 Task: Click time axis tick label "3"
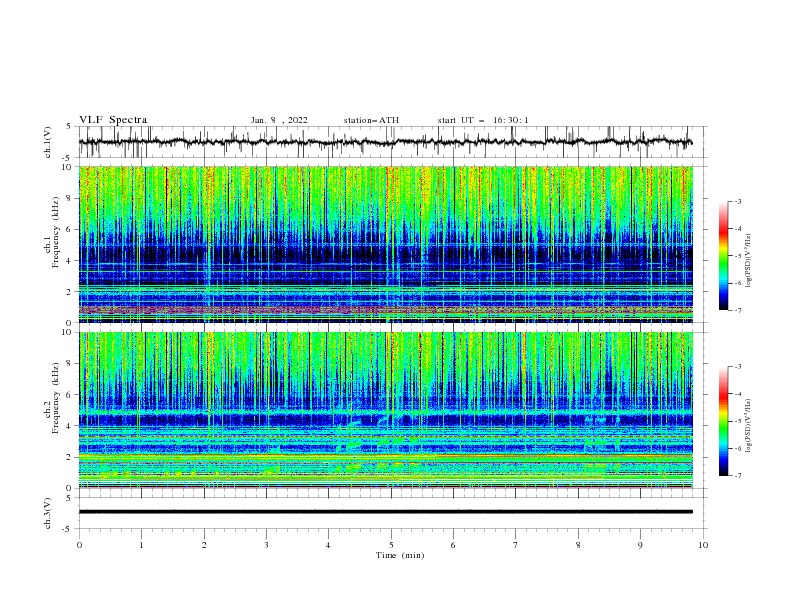266,545
